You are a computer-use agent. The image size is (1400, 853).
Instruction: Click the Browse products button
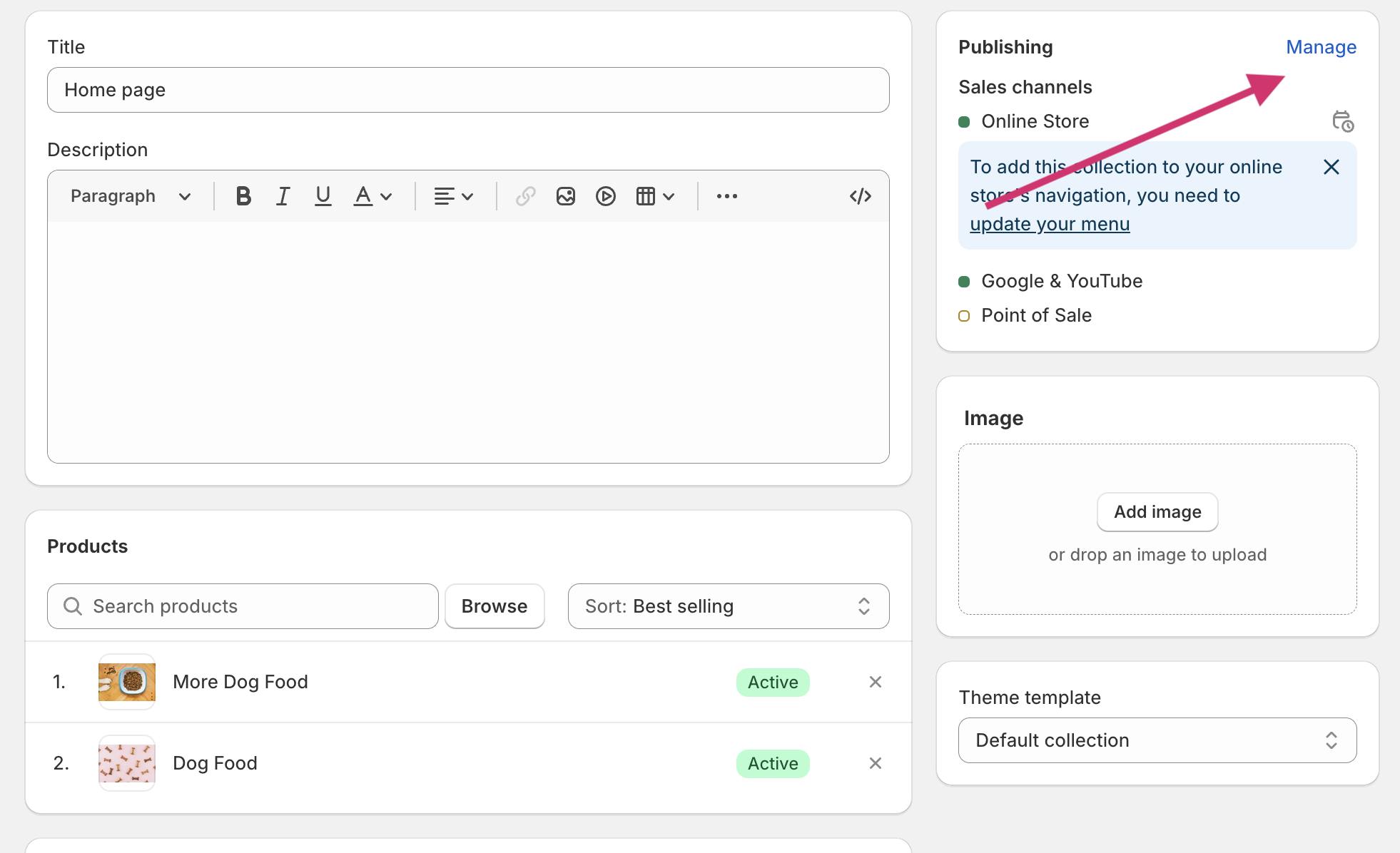coord(494,606)
